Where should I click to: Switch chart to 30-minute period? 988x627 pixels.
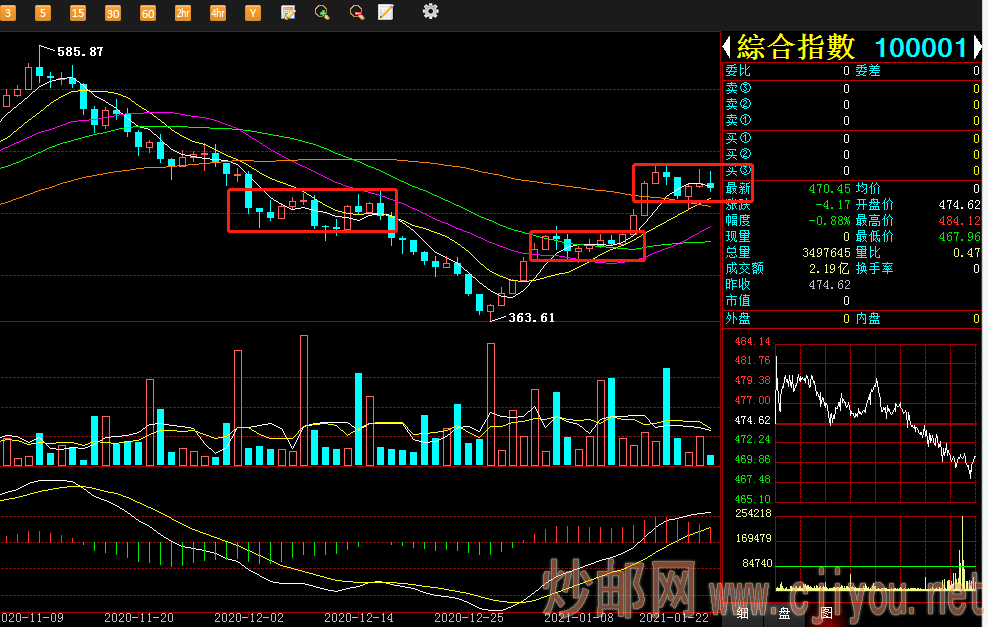point(113,13)
